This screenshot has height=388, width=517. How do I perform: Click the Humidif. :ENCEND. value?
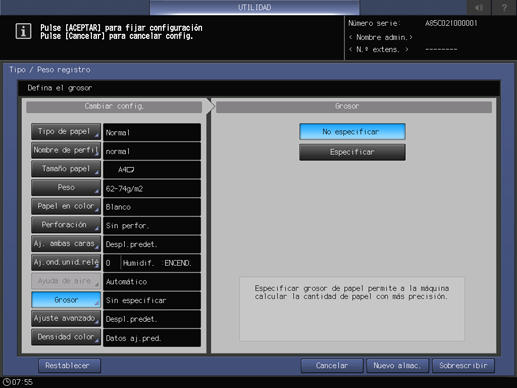point(157,263)
